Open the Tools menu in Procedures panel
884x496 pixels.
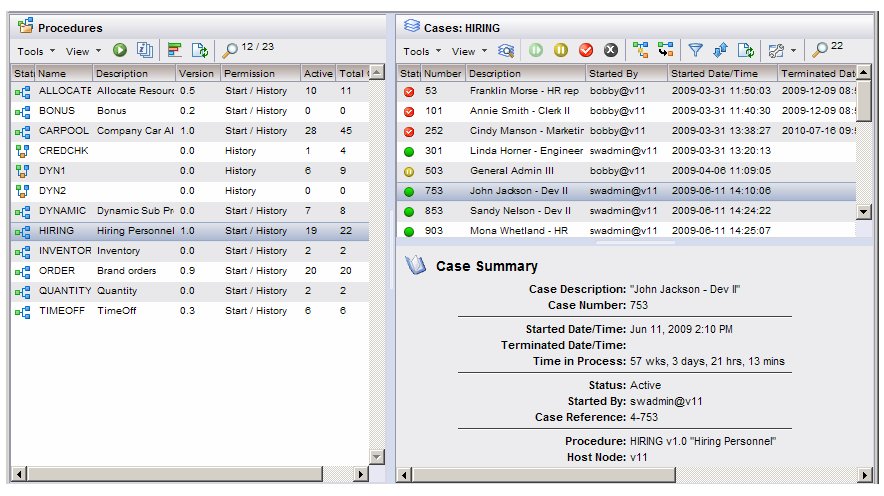[36, 51]
